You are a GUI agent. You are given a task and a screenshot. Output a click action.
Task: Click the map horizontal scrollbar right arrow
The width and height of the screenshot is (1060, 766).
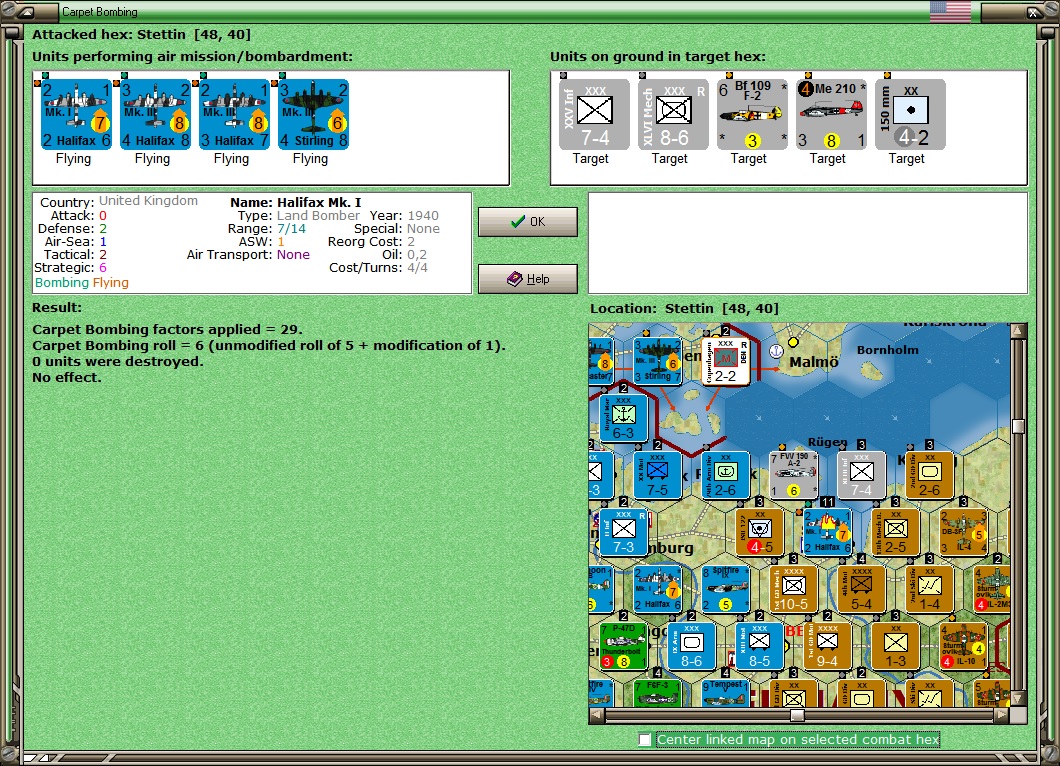[1003, 715]
